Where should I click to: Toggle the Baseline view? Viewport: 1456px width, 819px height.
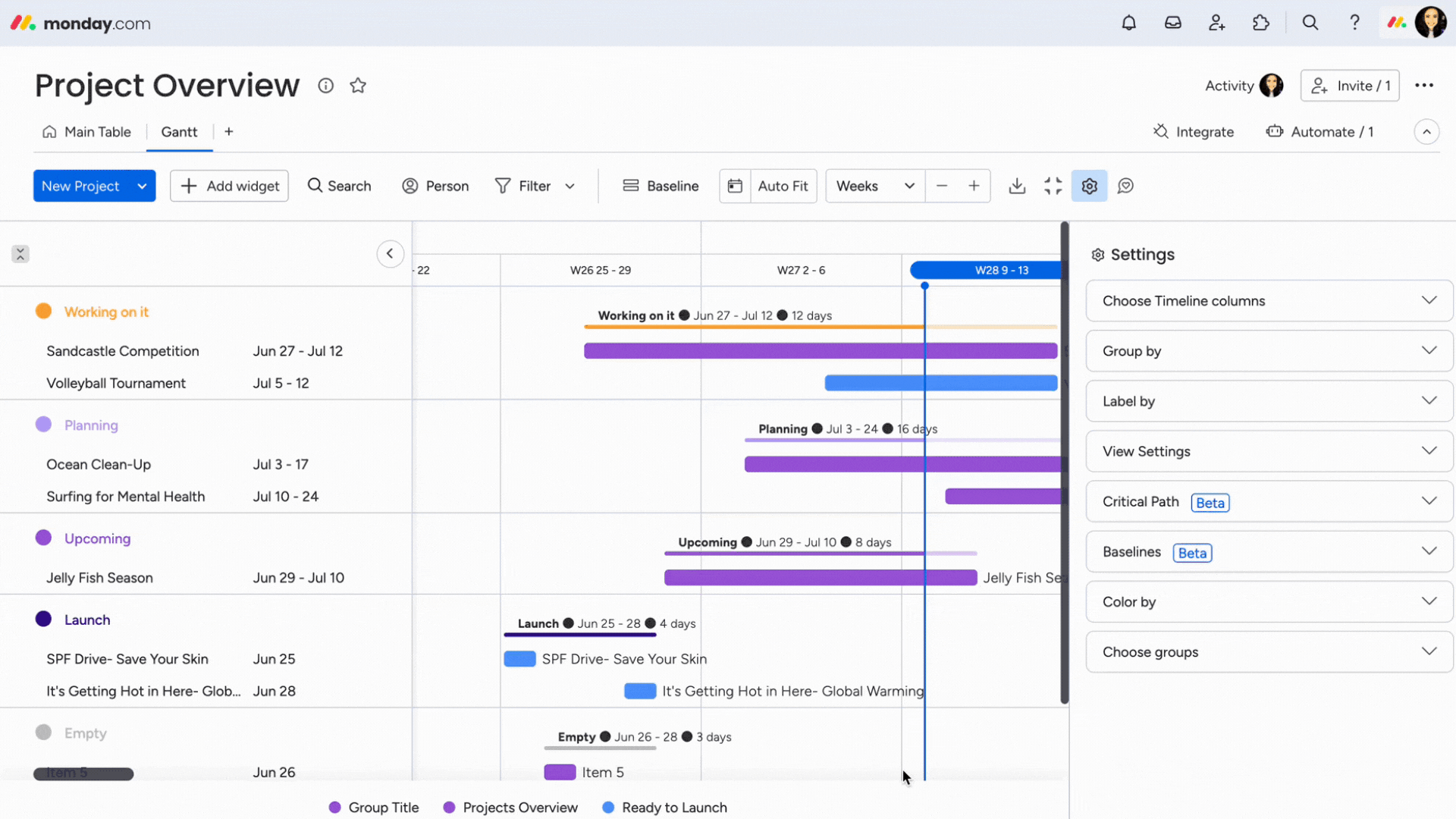661,186
